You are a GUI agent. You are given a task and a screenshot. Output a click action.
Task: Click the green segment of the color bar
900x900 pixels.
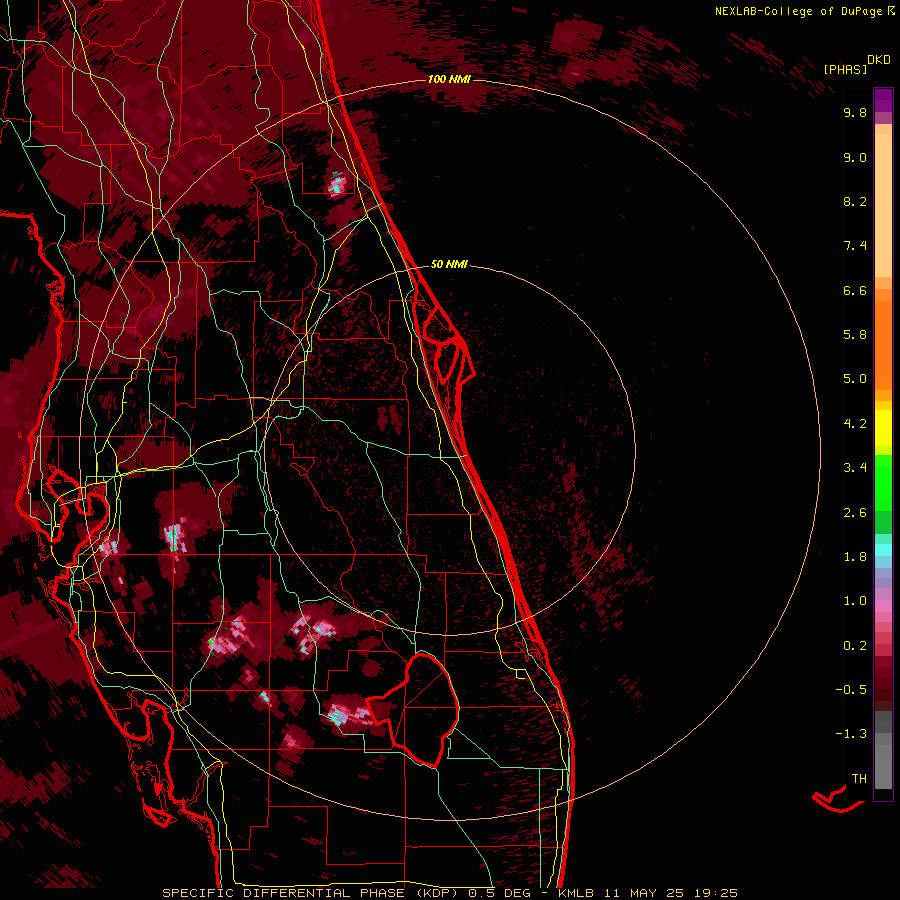pyautogui.click(x=883, y=482)
